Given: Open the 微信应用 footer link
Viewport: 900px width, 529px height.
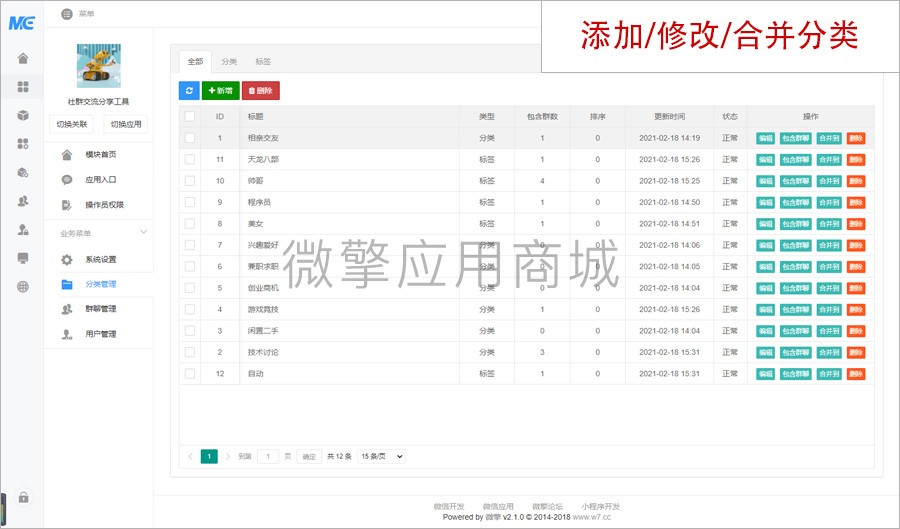Looking at the screenshot, I should (498, 507).
